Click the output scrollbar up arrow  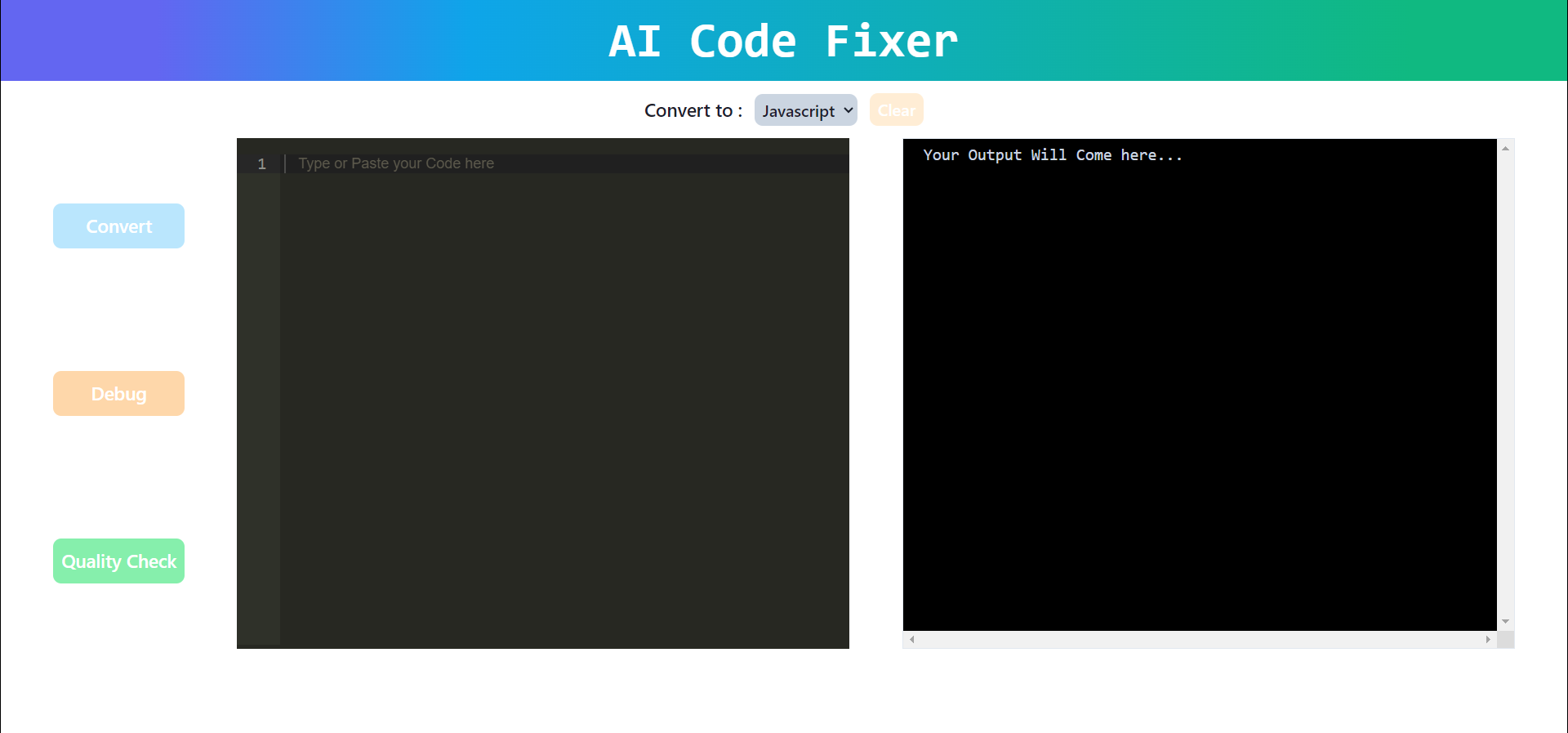pyautogui.click(x=1505, y=148)
